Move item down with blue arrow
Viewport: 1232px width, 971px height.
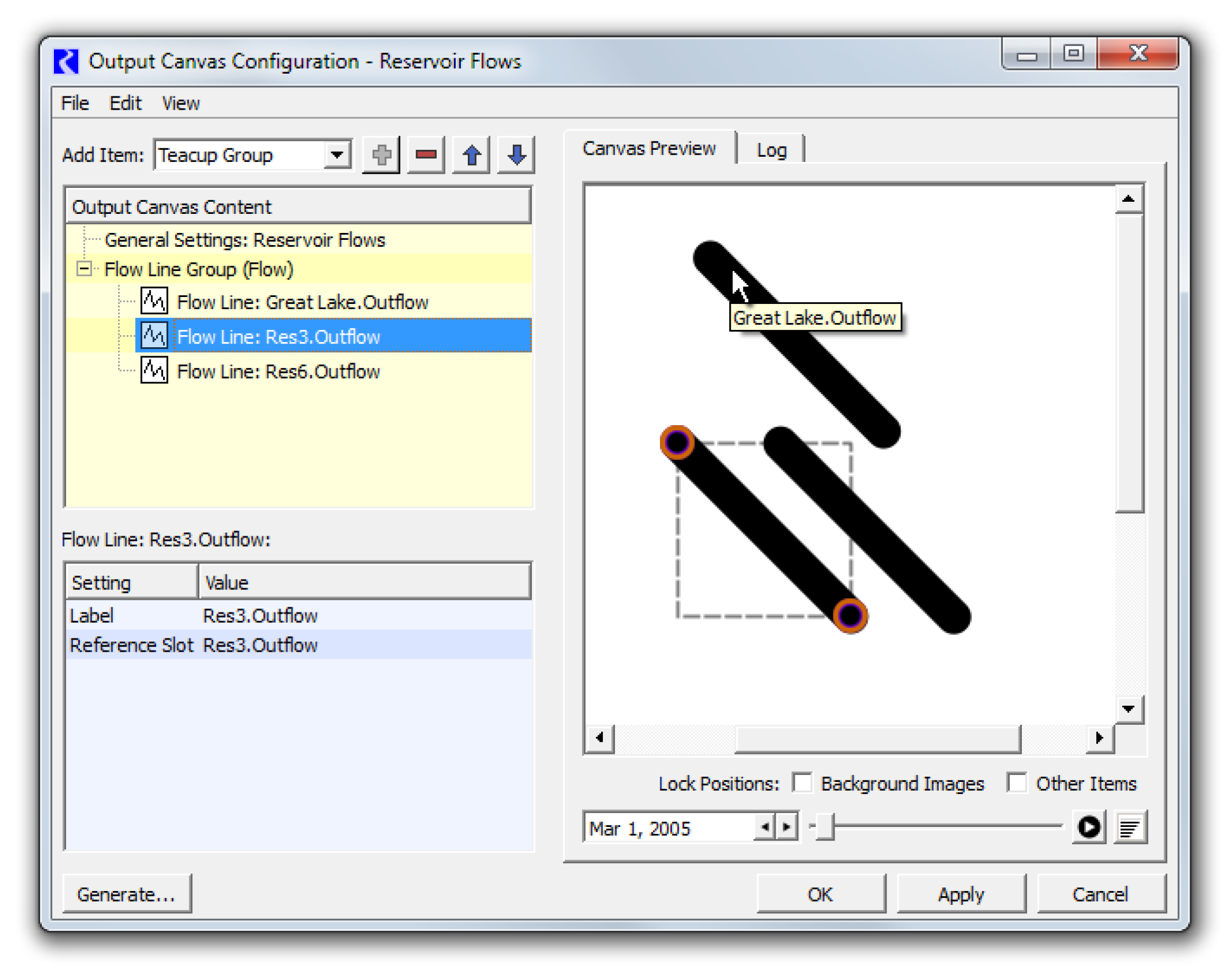517,155
